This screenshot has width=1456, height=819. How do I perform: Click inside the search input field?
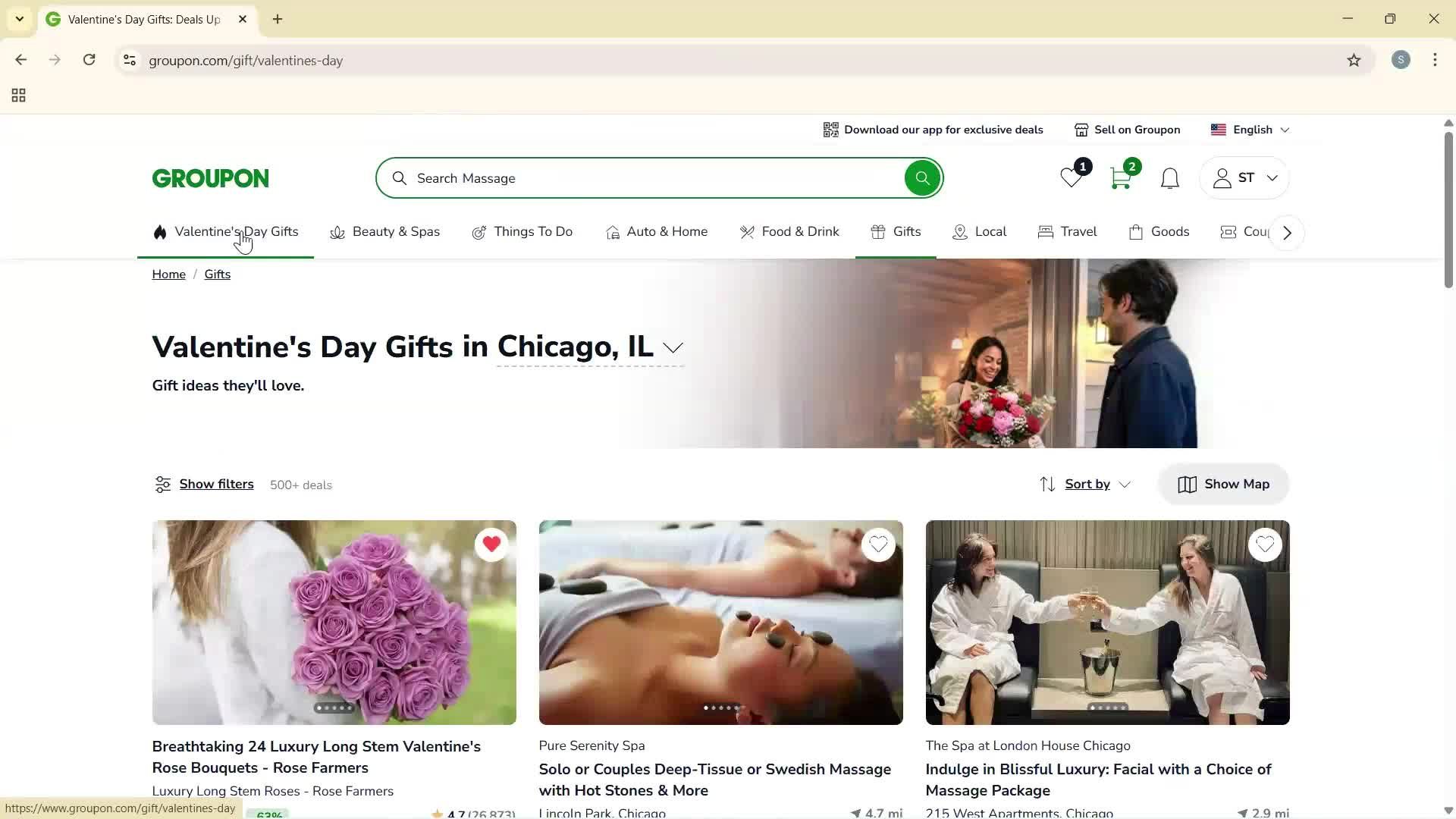coord(607,177)
